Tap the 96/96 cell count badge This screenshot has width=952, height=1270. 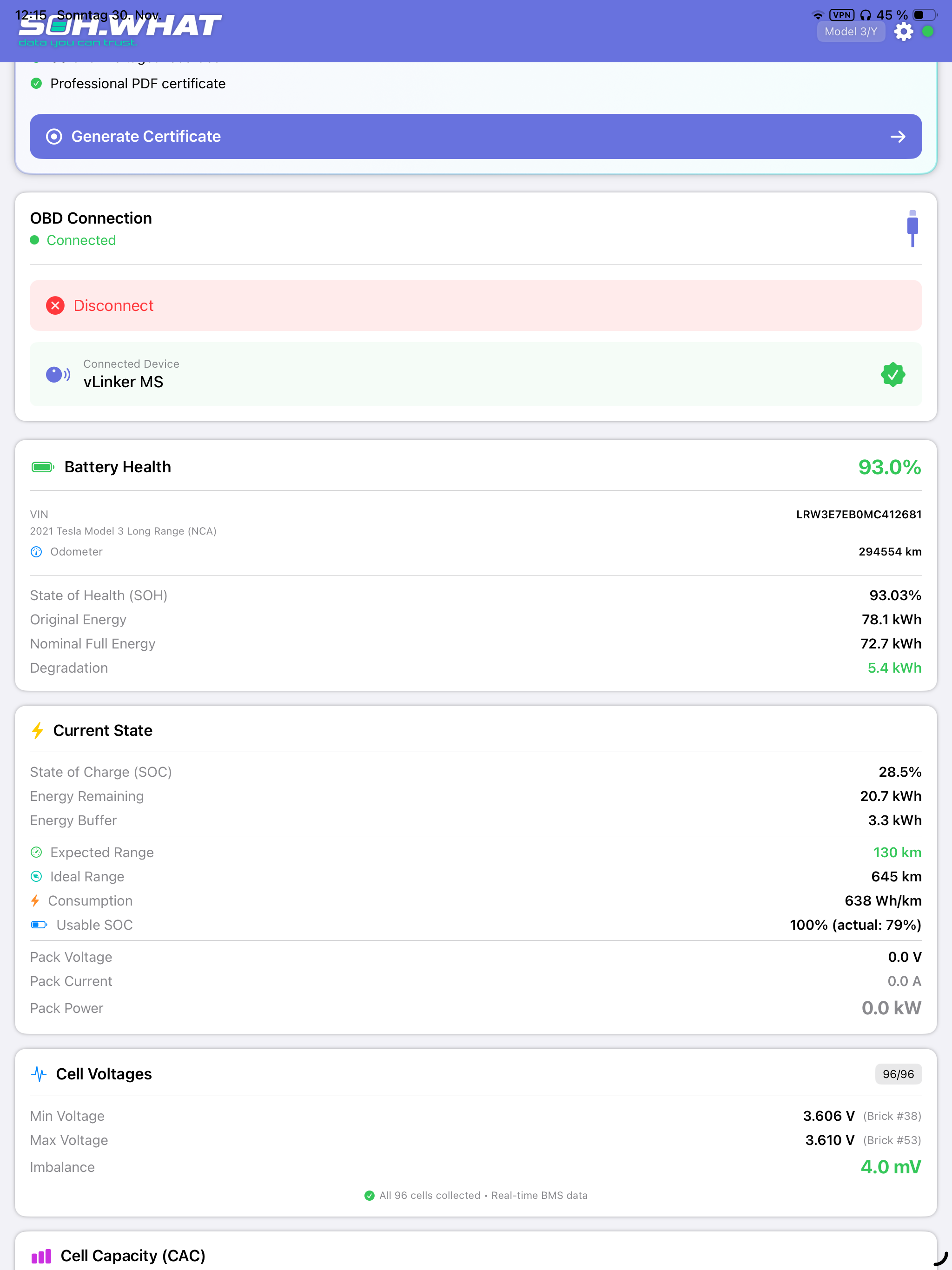click(x=899, y=1074)
